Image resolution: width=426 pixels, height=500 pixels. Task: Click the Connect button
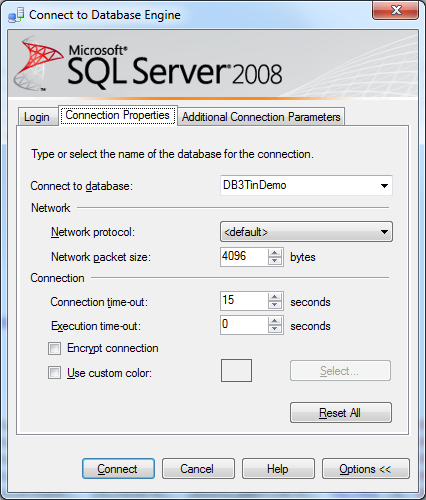point(118,469)
